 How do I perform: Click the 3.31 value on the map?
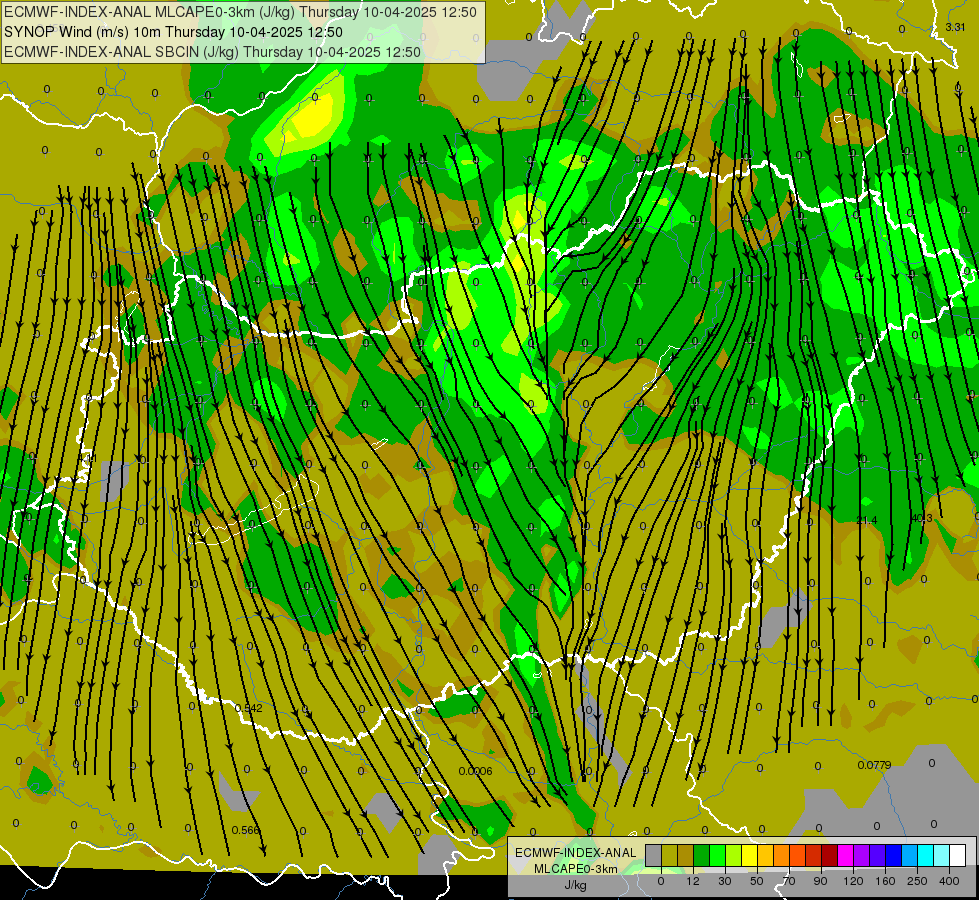955,27
